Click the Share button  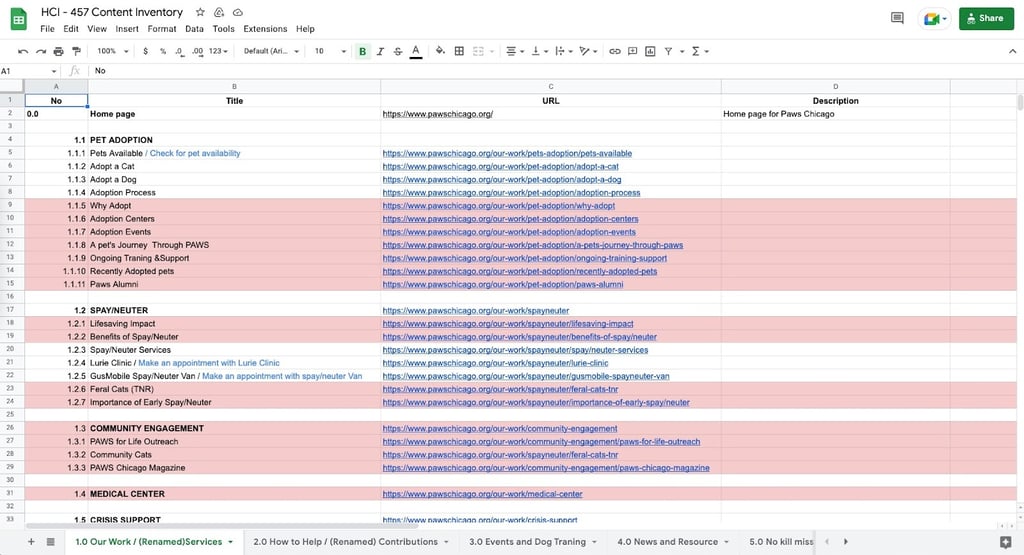click(986, 18)
